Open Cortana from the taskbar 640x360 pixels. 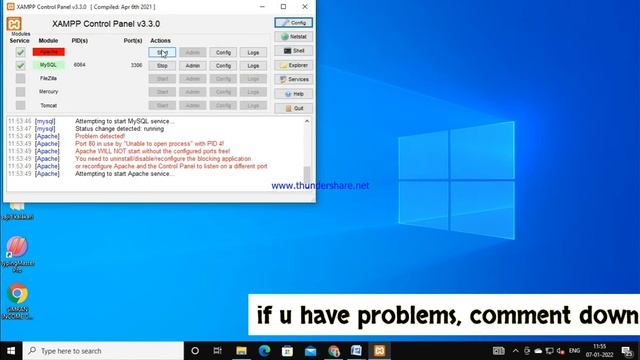[195, 351]
